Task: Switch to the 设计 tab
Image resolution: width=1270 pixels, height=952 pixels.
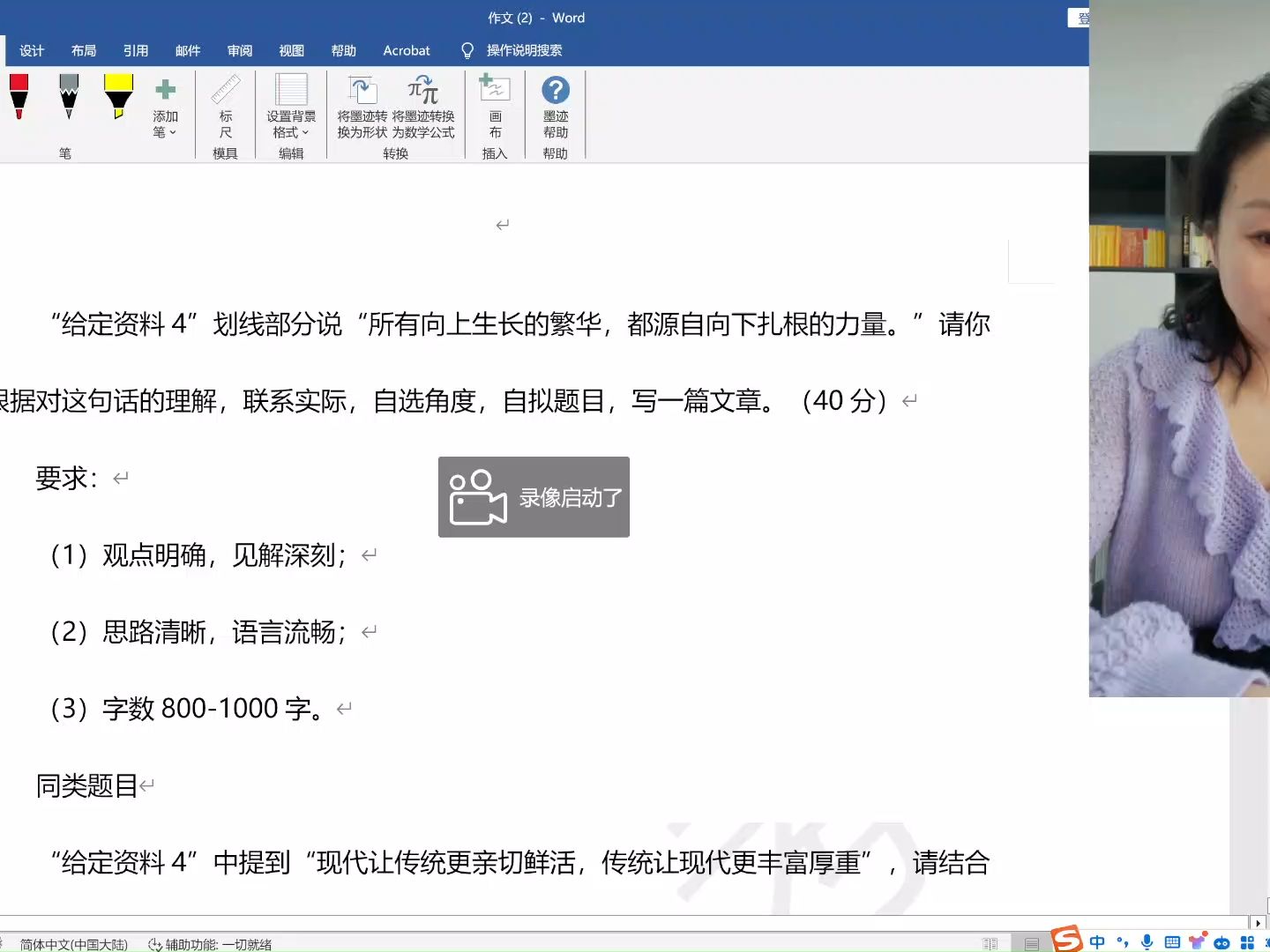Action: 32,50
